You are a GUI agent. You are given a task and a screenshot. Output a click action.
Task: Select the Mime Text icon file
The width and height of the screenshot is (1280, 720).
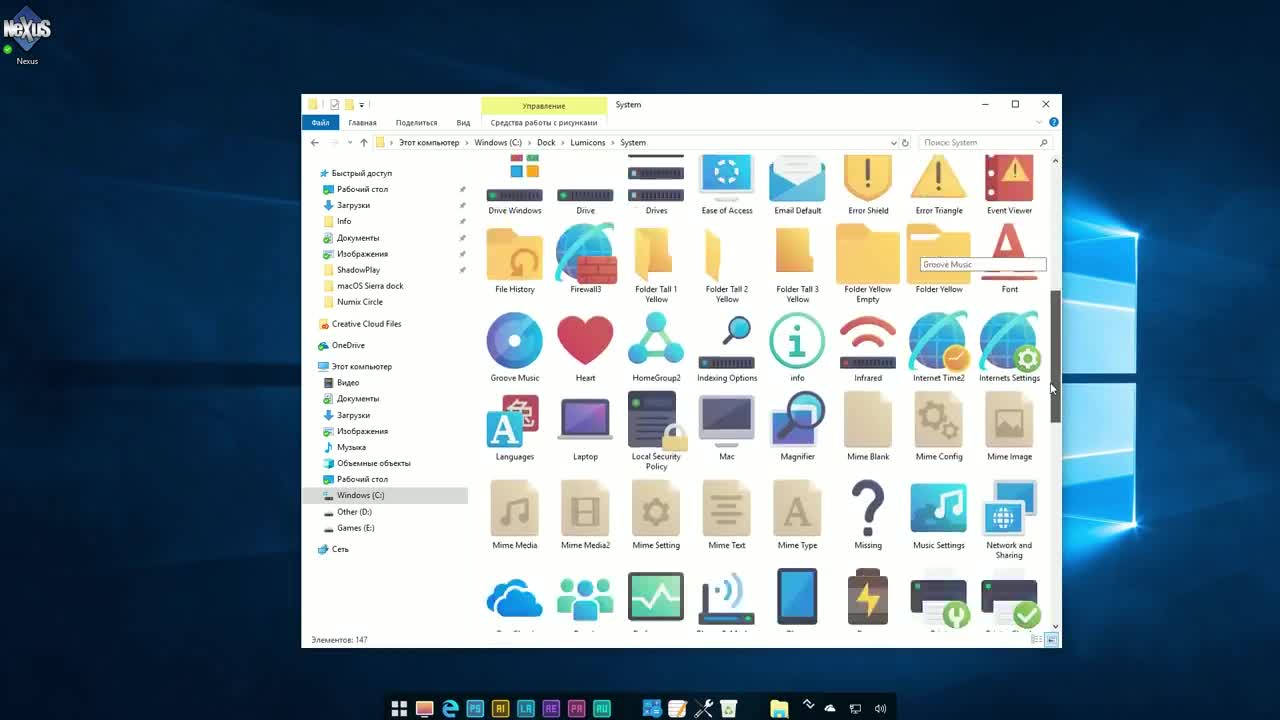pos(727,514)
